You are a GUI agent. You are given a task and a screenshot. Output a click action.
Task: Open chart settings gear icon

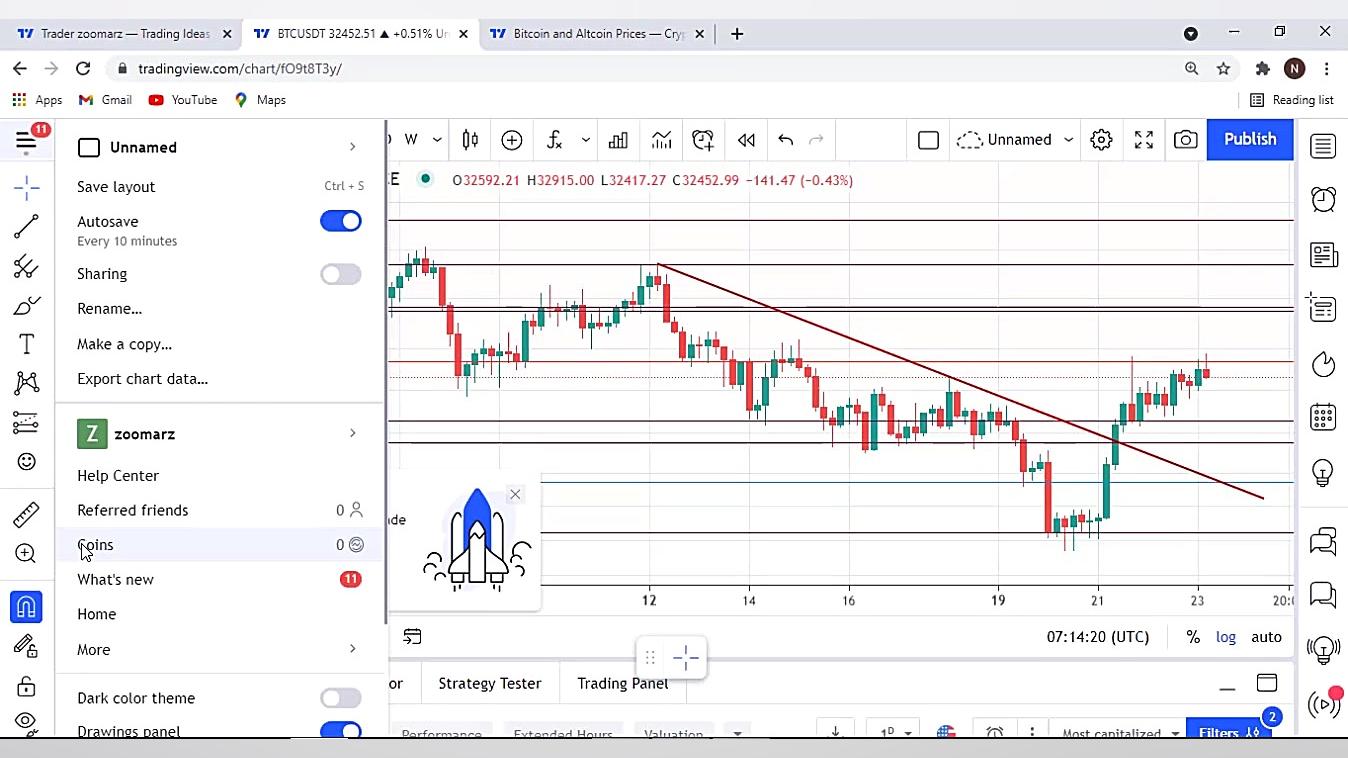[x=1101, y=140]
